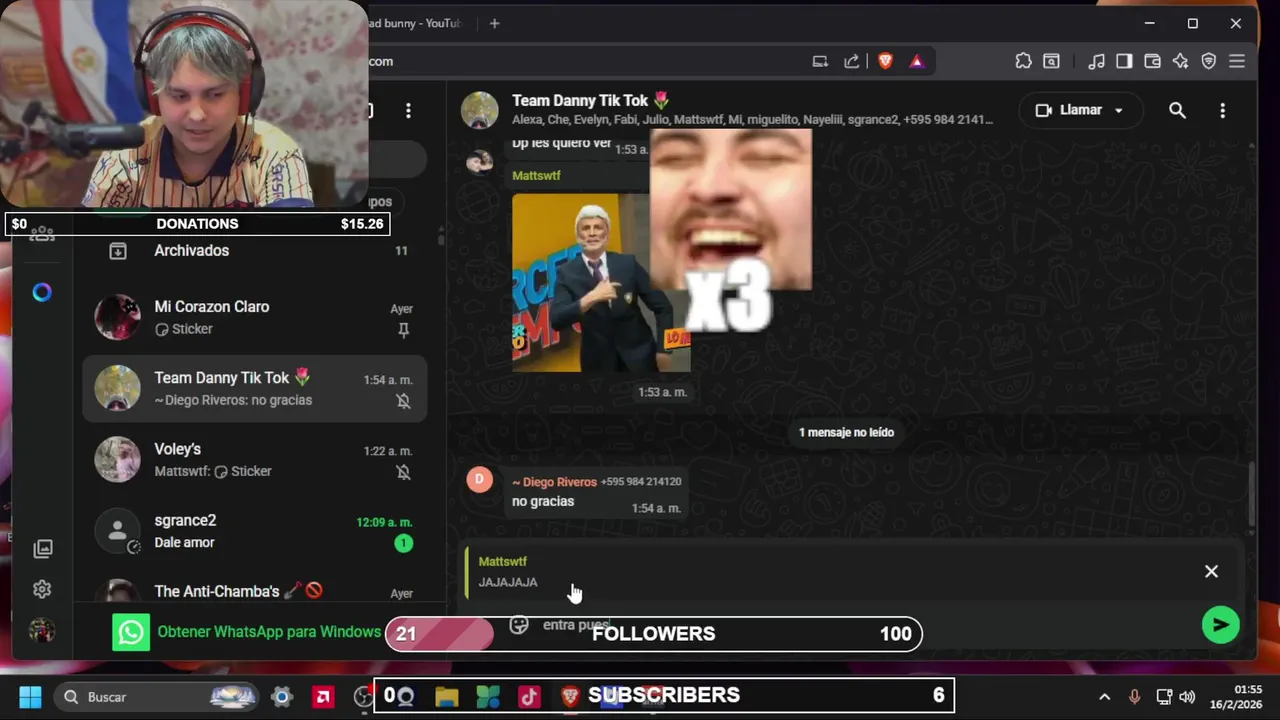This screenshot has width=1280, height=720.
Task: Open the chat header three-dot menu
Action: [x=1222, y=110]
